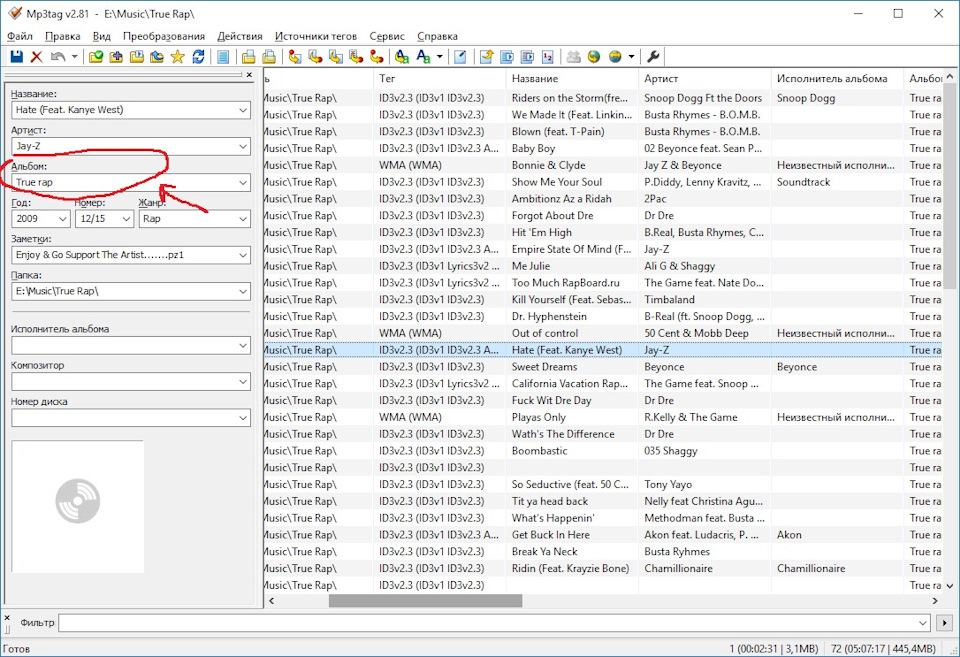Click the second printer-like playlist icon
Viewport: 960px width, 657px height.
tap(269, 57)
